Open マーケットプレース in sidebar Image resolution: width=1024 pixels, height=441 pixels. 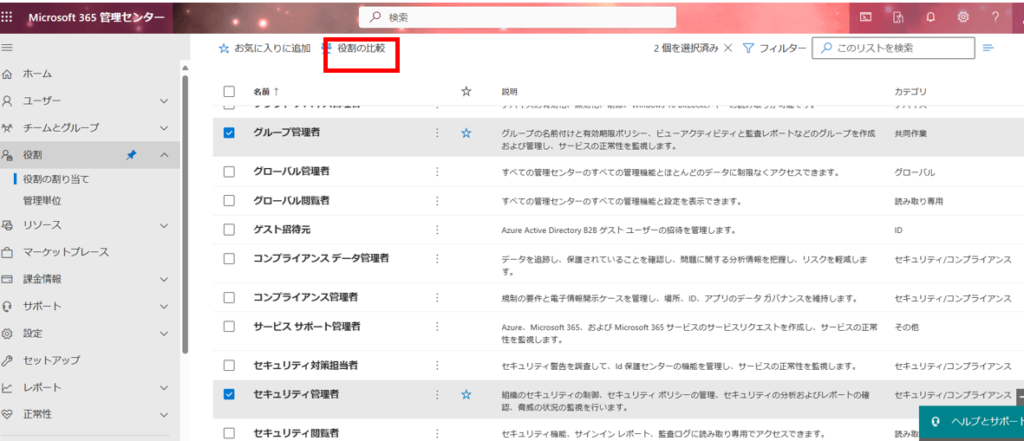[66, 252]
